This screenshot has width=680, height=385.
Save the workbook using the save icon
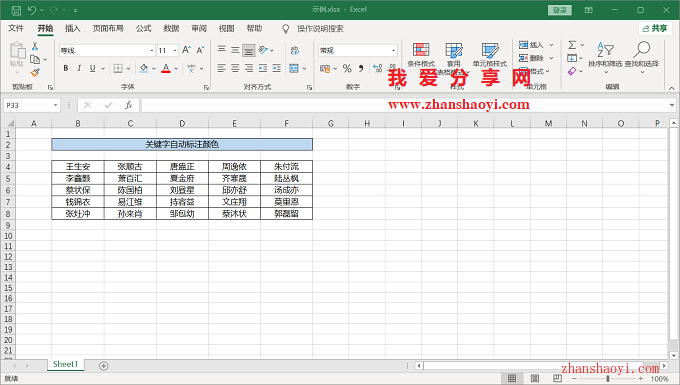pos(16,10)
